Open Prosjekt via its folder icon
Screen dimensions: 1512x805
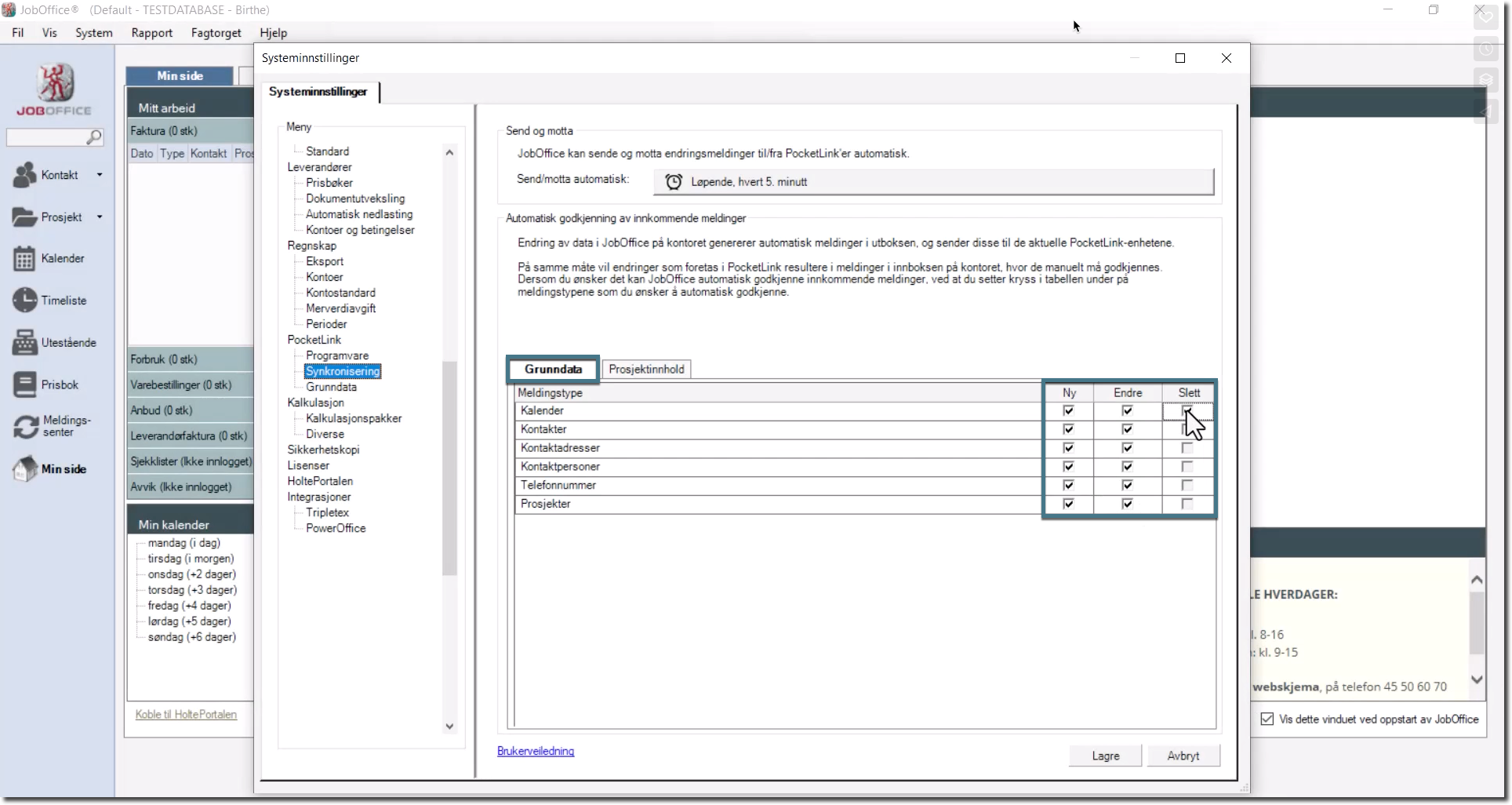(x=24, y=217)
